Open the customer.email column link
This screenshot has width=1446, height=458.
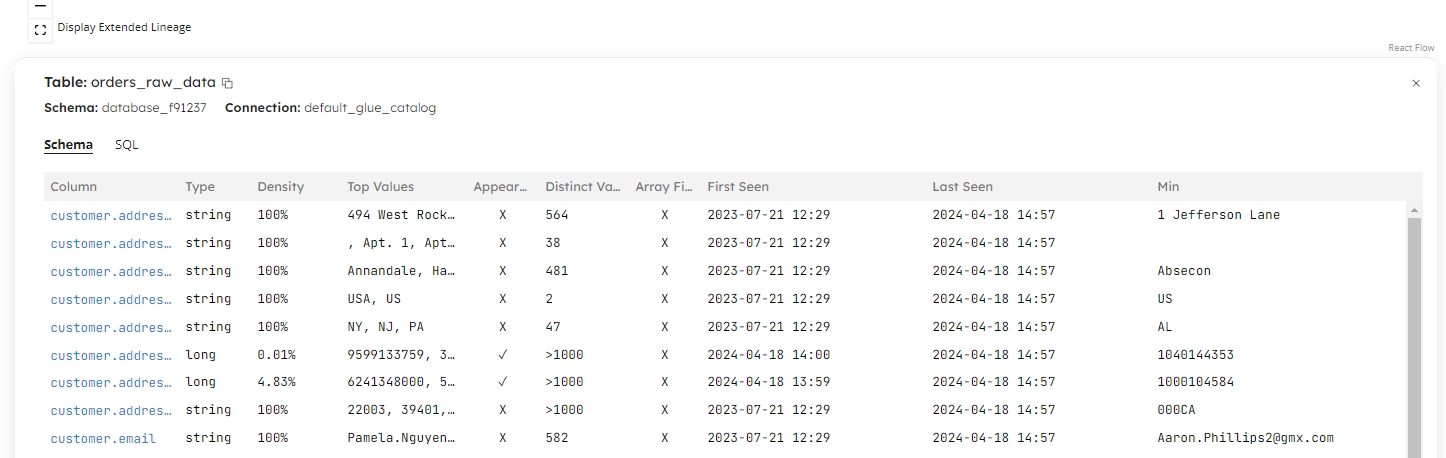pyautogui.click(x=103, y=438)
